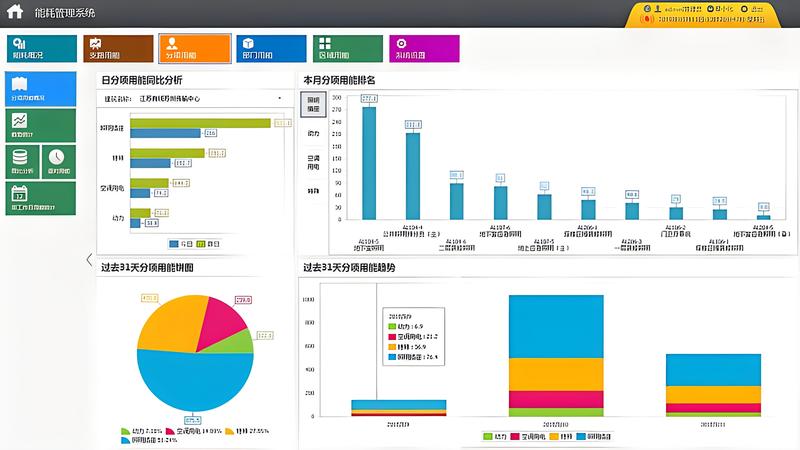Click the green trend statistics tile in the sidebar
This screenshot has width=800, height=450.
pyautogui.click(x=40, y=125)
